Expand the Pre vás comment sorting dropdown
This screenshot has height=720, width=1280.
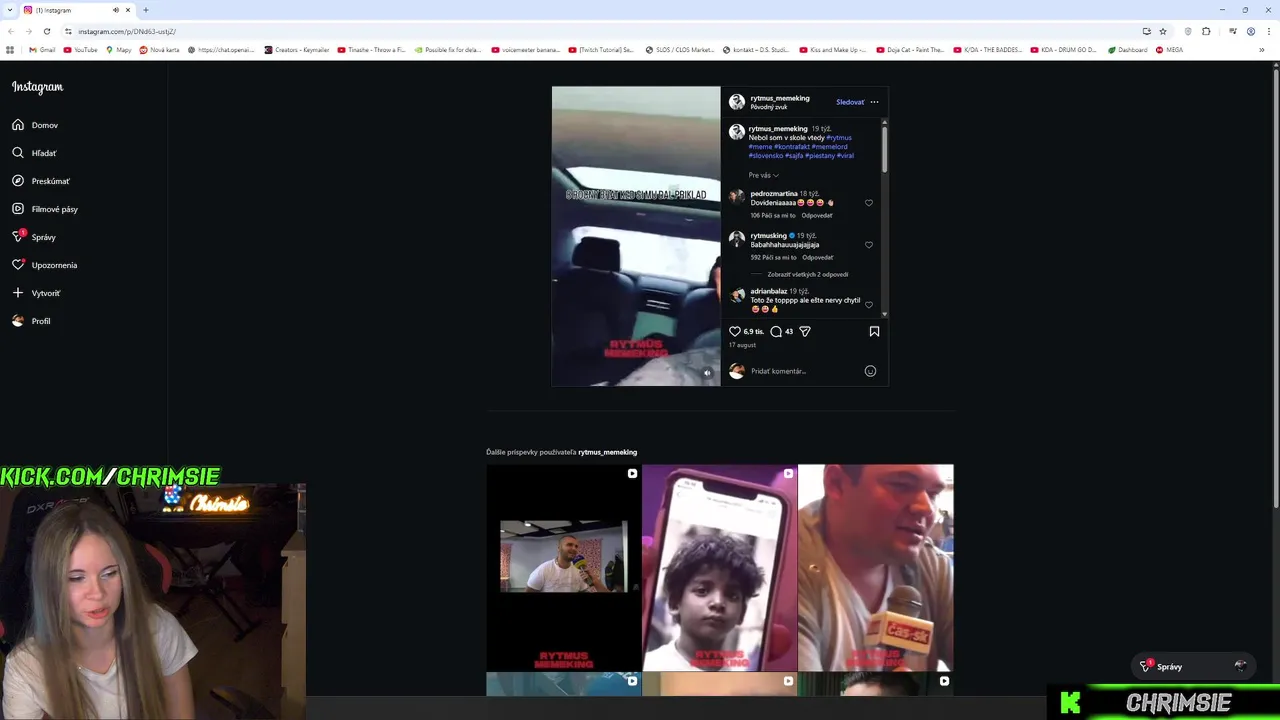764,175
